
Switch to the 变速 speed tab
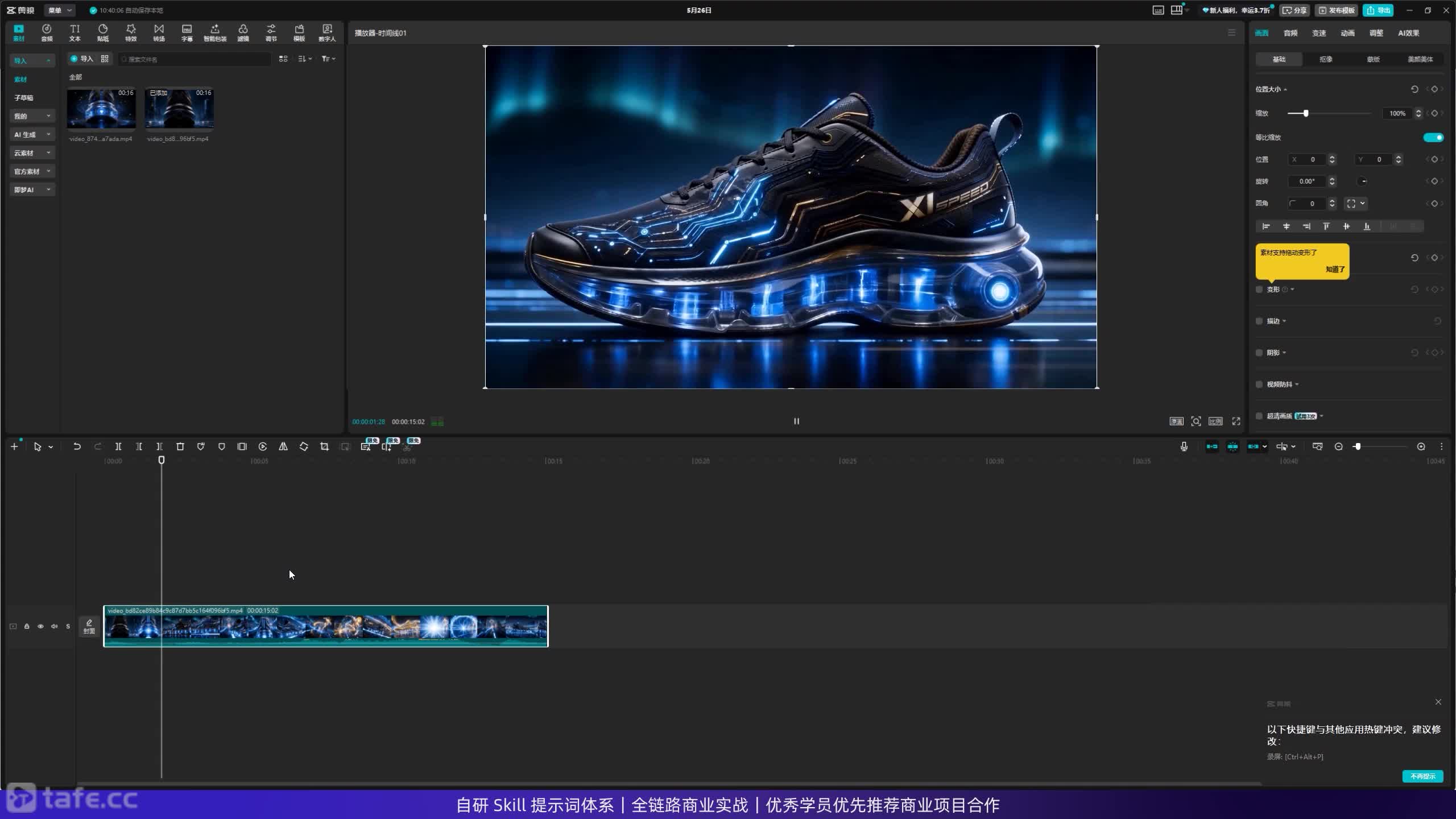(1319, 33)
